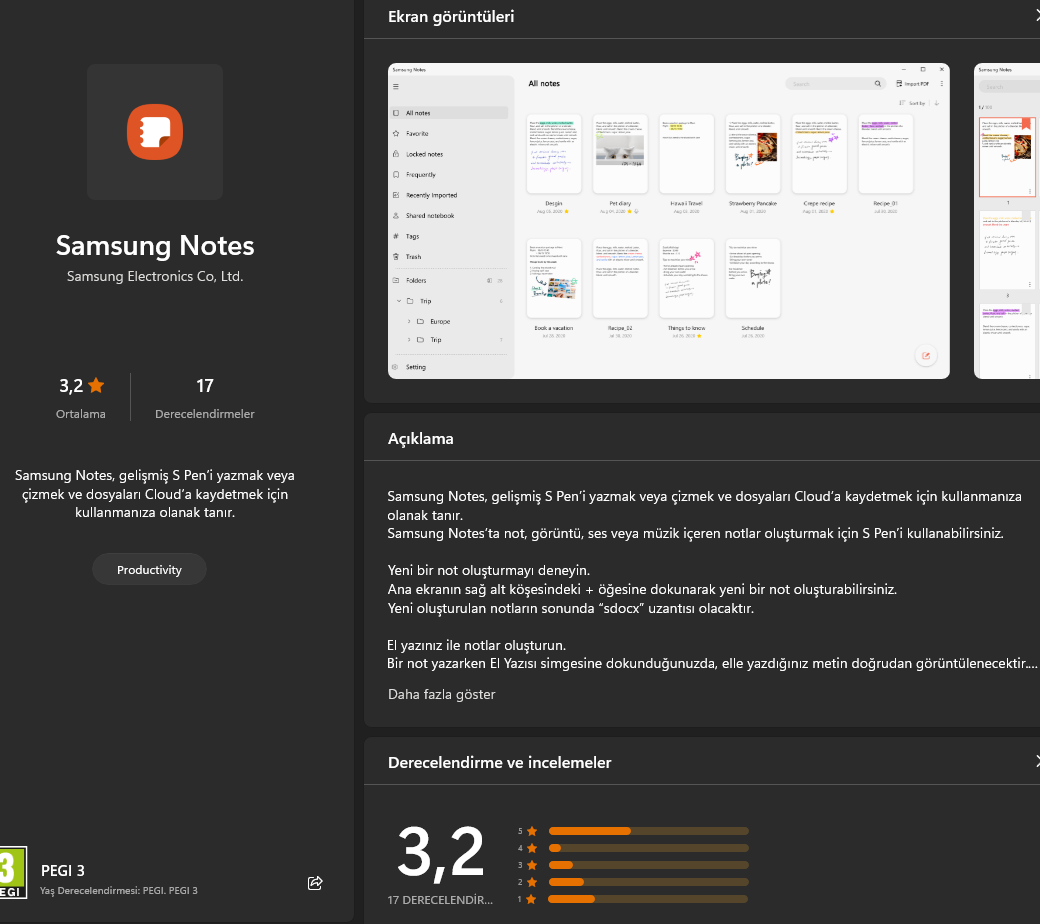Open the first Samsung Notes screenshot

[669, 221]
